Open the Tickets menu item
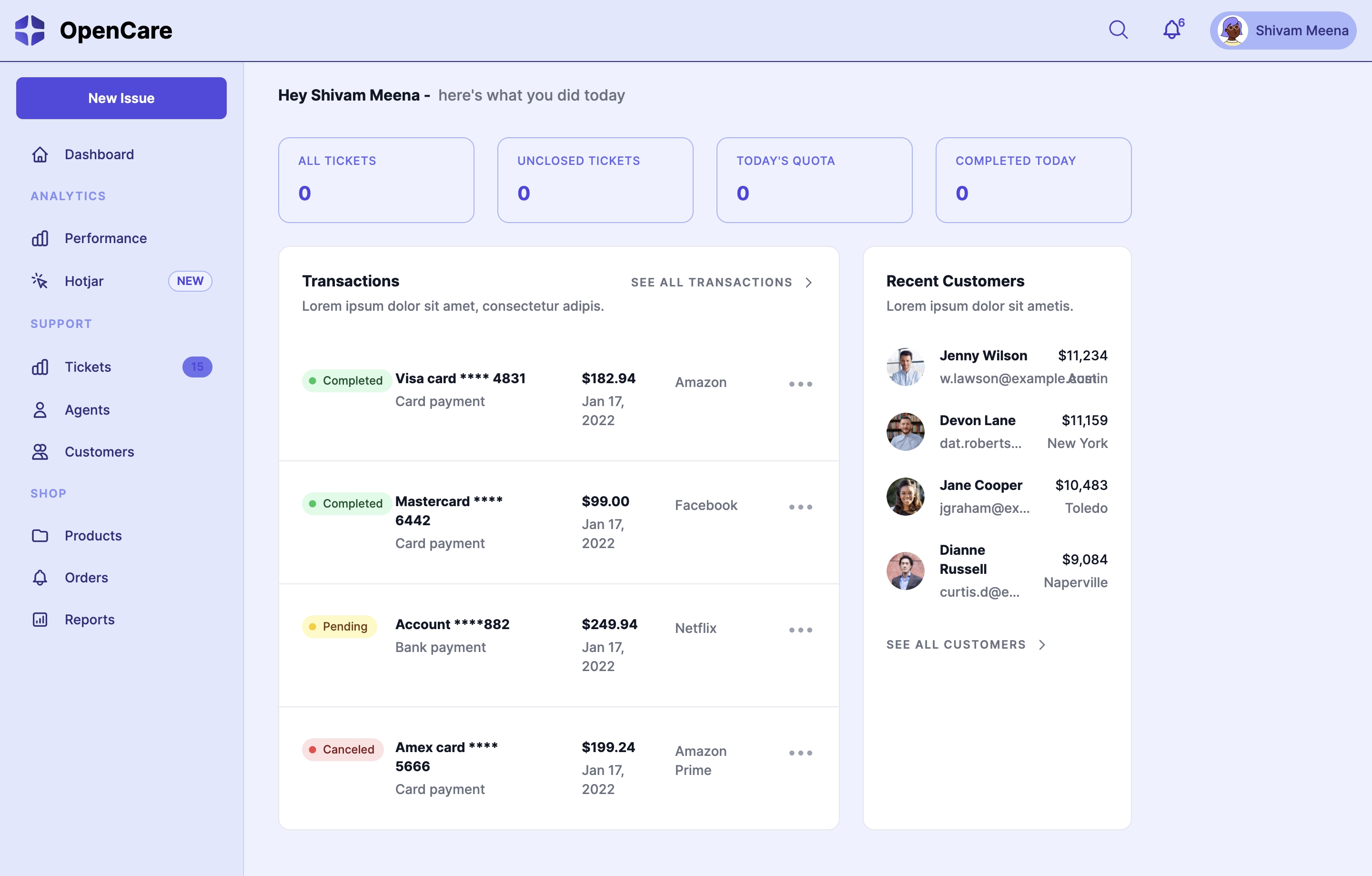The width and height of the screenshot is (1372, 876). point(88,367)
